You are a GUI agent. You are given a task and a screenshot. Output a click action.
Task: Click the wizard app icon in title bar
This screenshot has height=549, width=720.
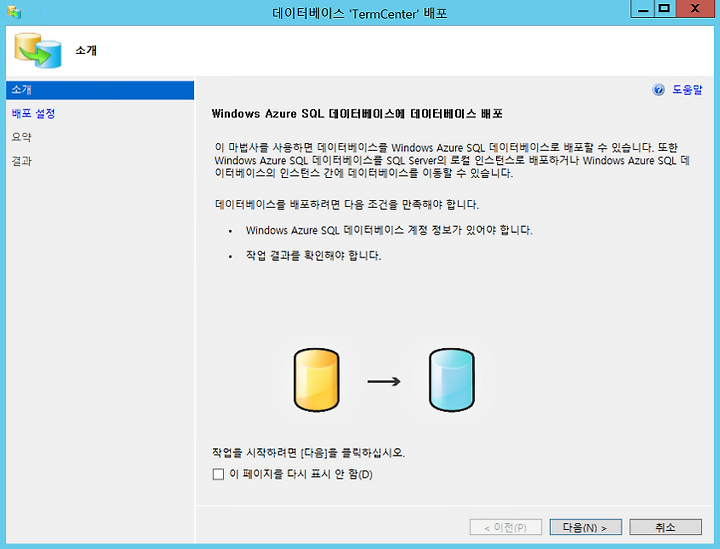tap(14, 12)
